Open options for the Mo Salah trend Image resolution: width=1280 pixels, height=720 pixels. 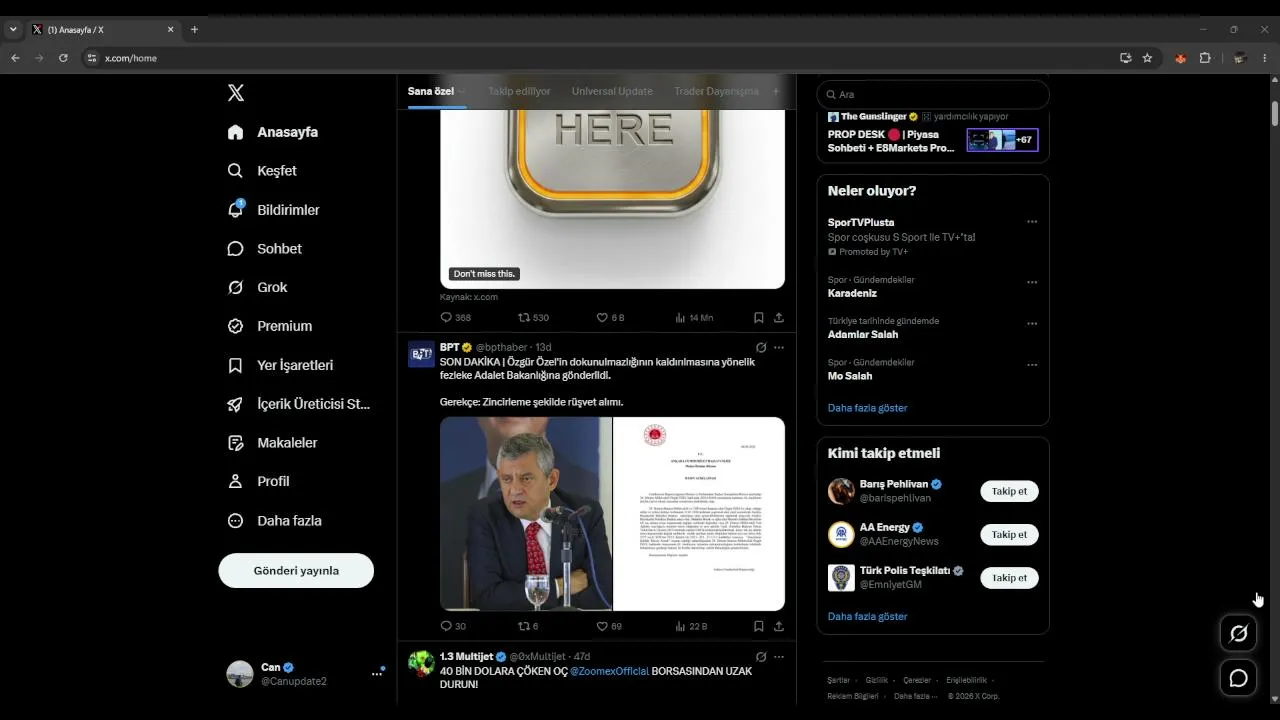point(1032,365)
